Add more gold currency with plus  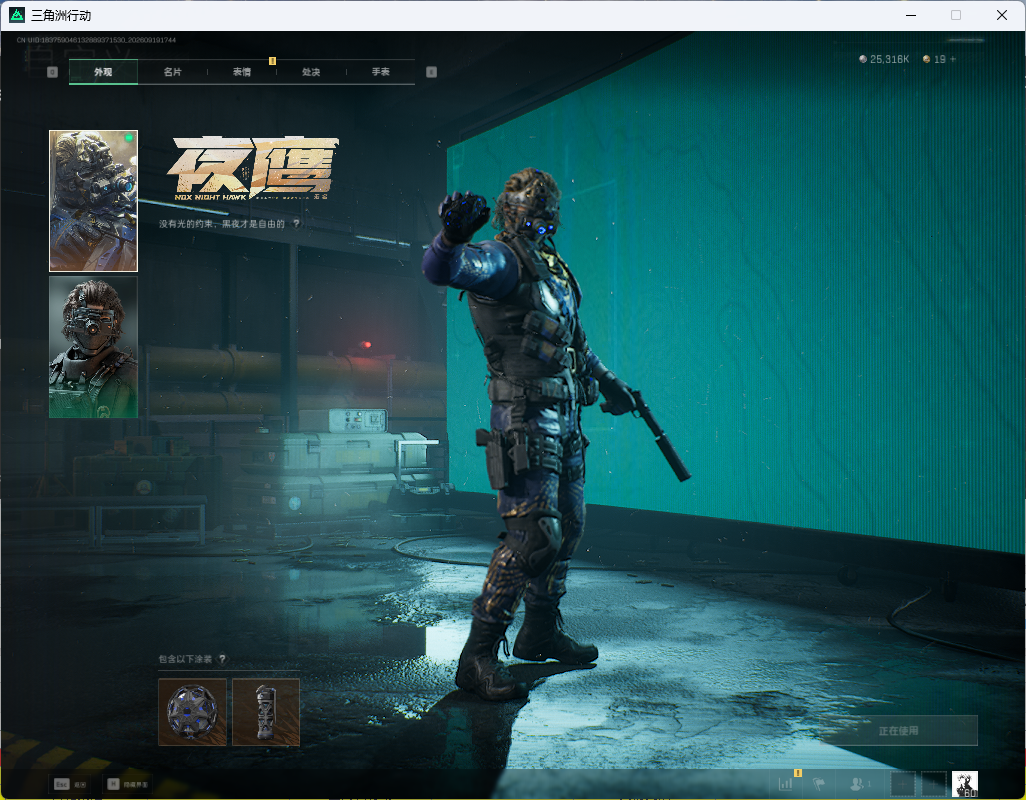click(953, 59)
